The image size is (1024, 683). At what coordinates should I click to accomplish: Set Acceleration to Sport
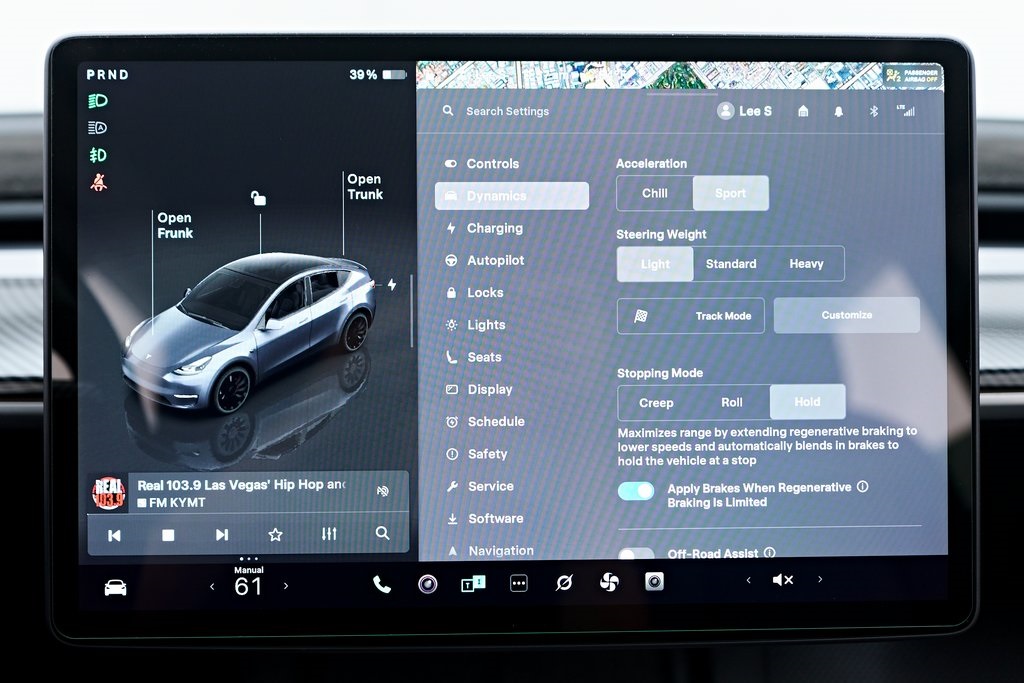click(731, 193)
